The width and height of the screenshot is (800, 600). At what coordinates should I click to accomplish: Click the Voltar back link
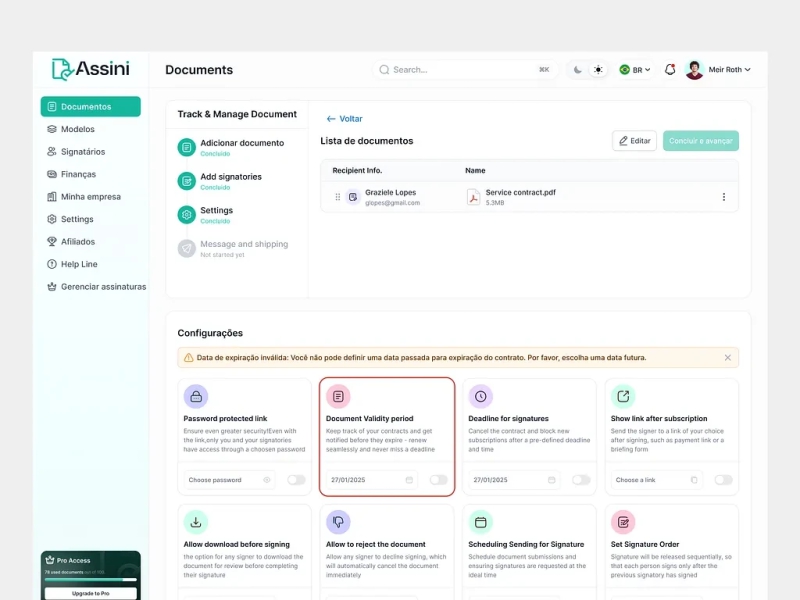(x=344, y=118)
